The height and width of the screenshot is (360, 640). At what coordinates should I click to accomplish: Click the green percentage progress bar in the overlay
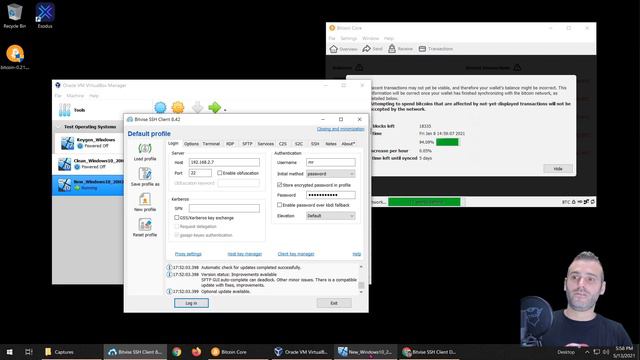click(447, 142)
